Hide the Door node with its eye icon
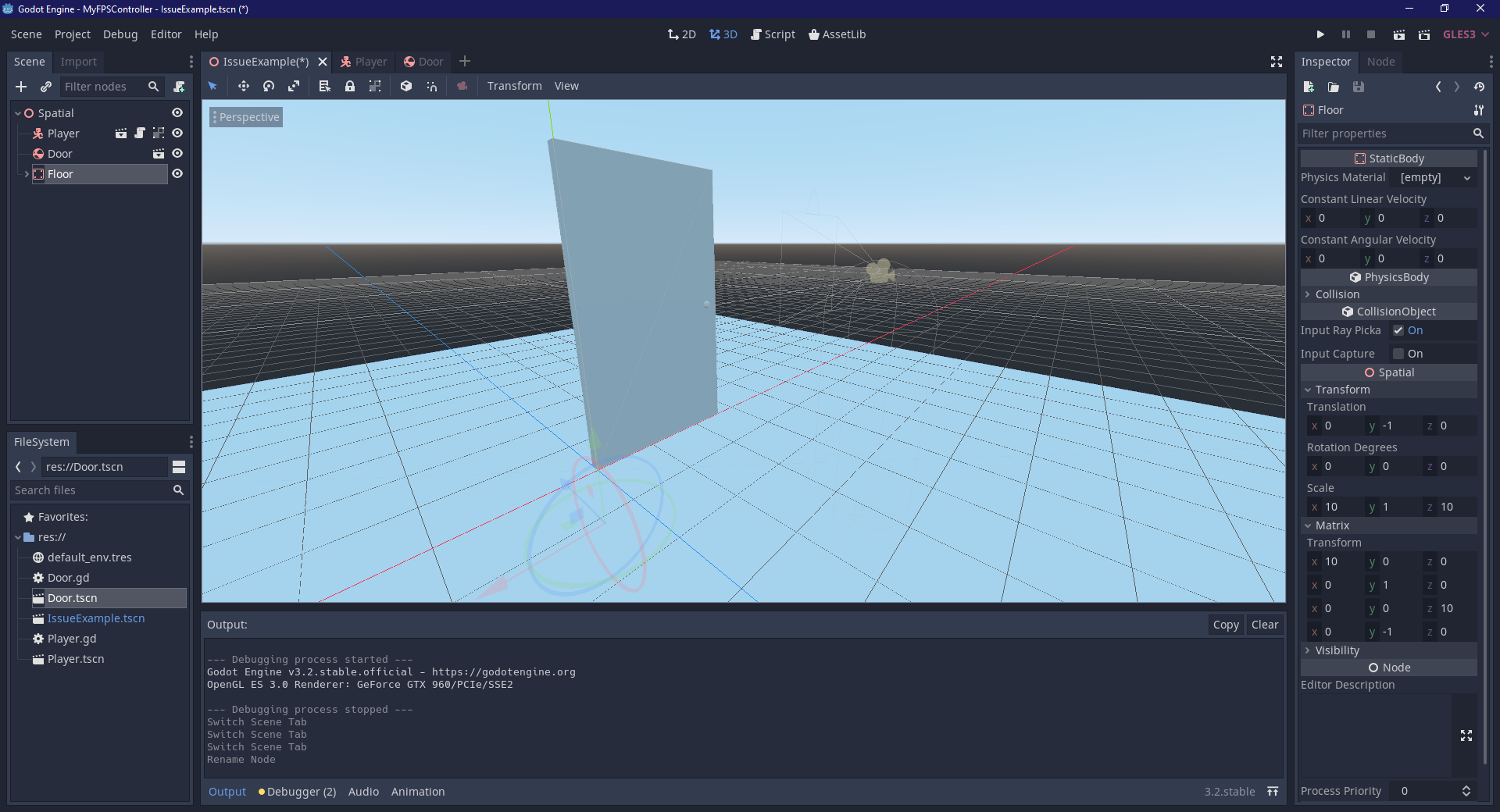The image size is (1500, 812). click(177, 154)
